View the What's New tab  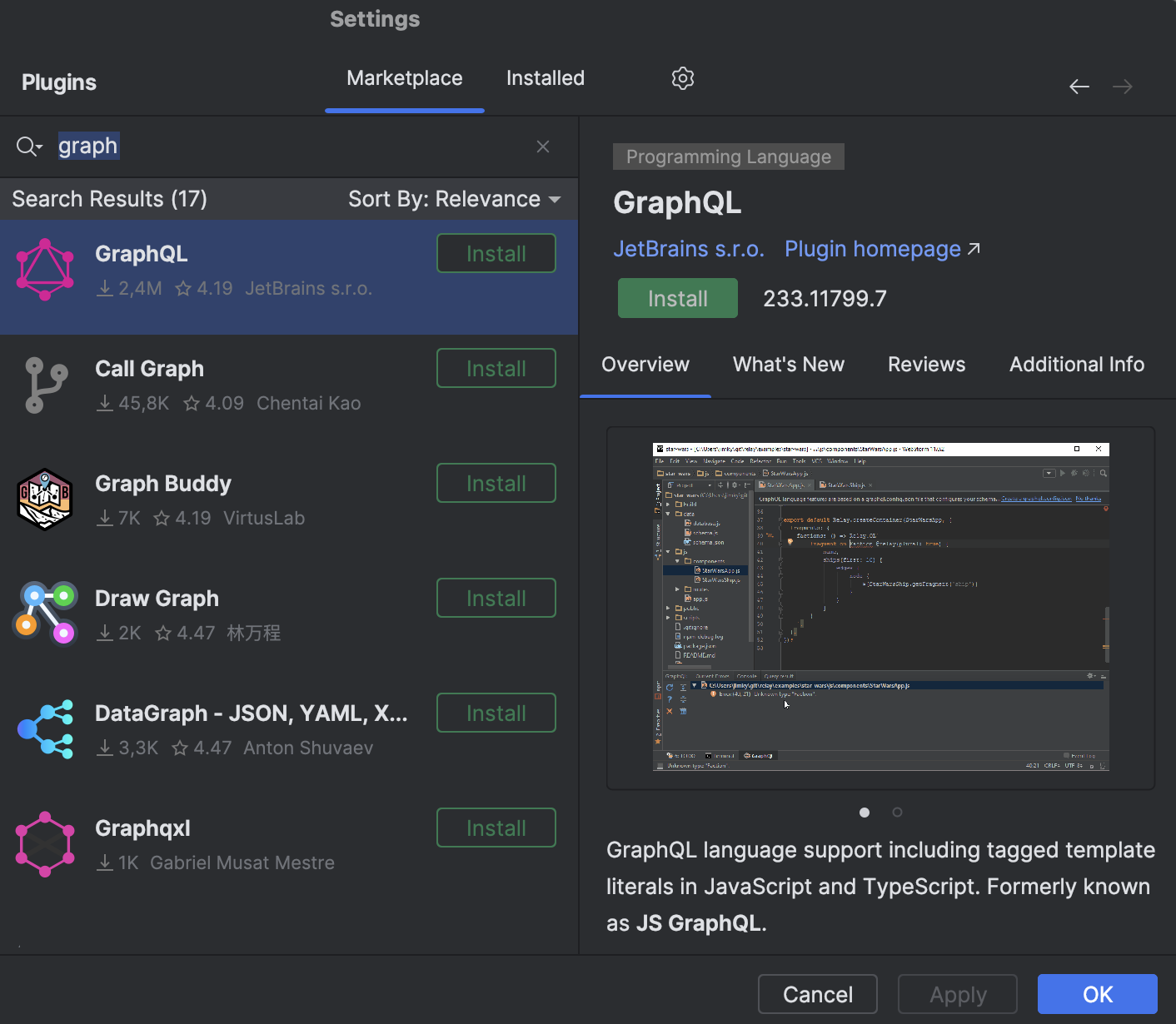(788, 364)
